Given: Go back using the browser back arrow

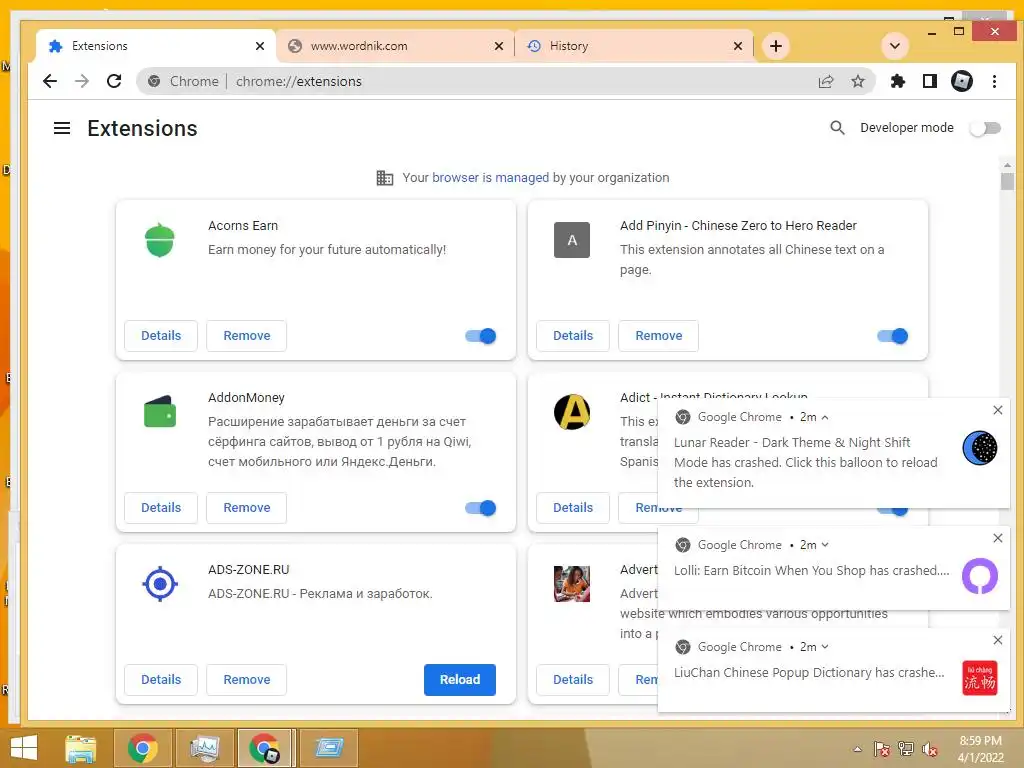Looking at the screenshot, I should (x=50, y=81).
